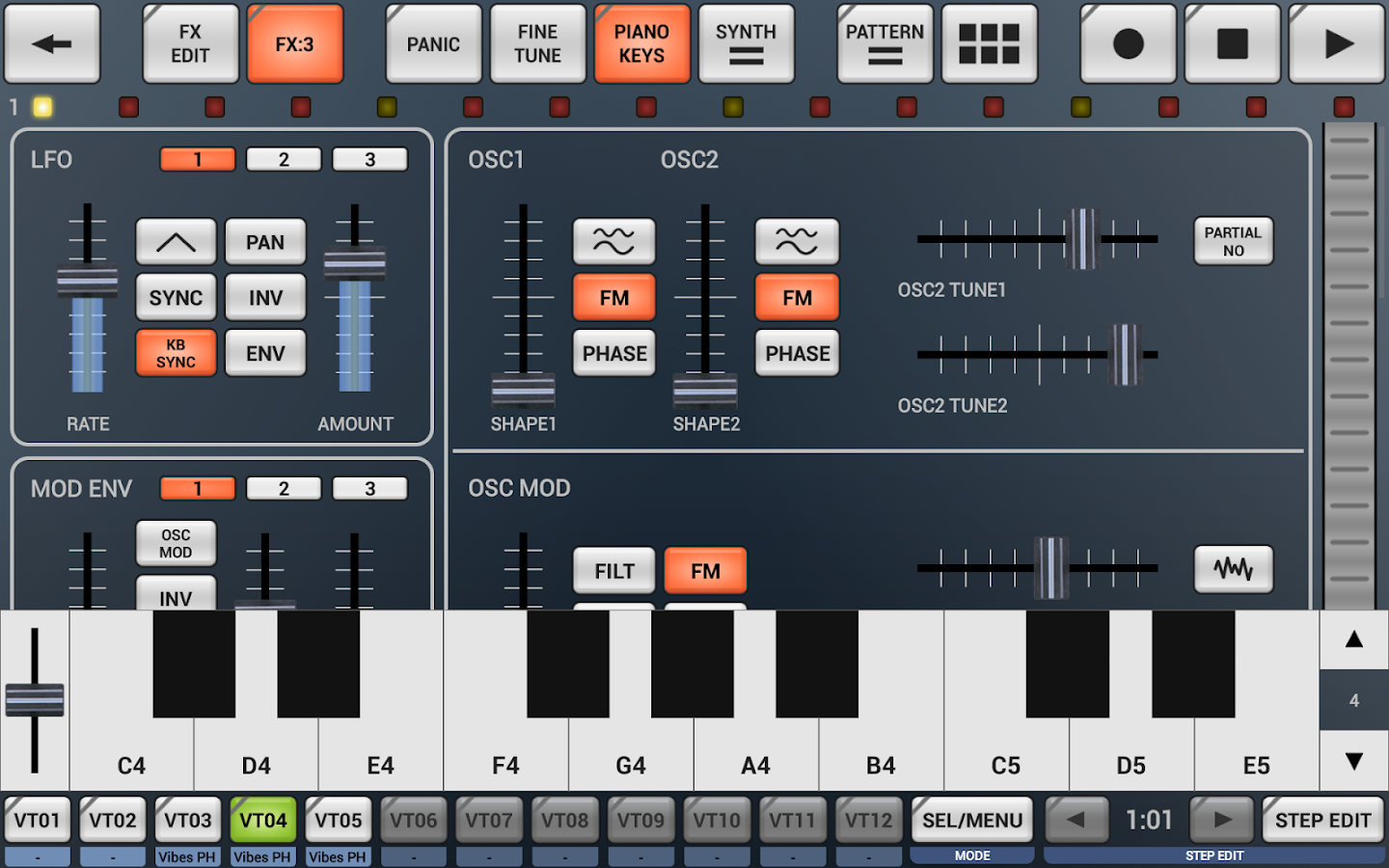Viewport: 1389px width, 868px height.
Task: Select the OSC MOD noise waveform icon
Action: coord(1234,569)
